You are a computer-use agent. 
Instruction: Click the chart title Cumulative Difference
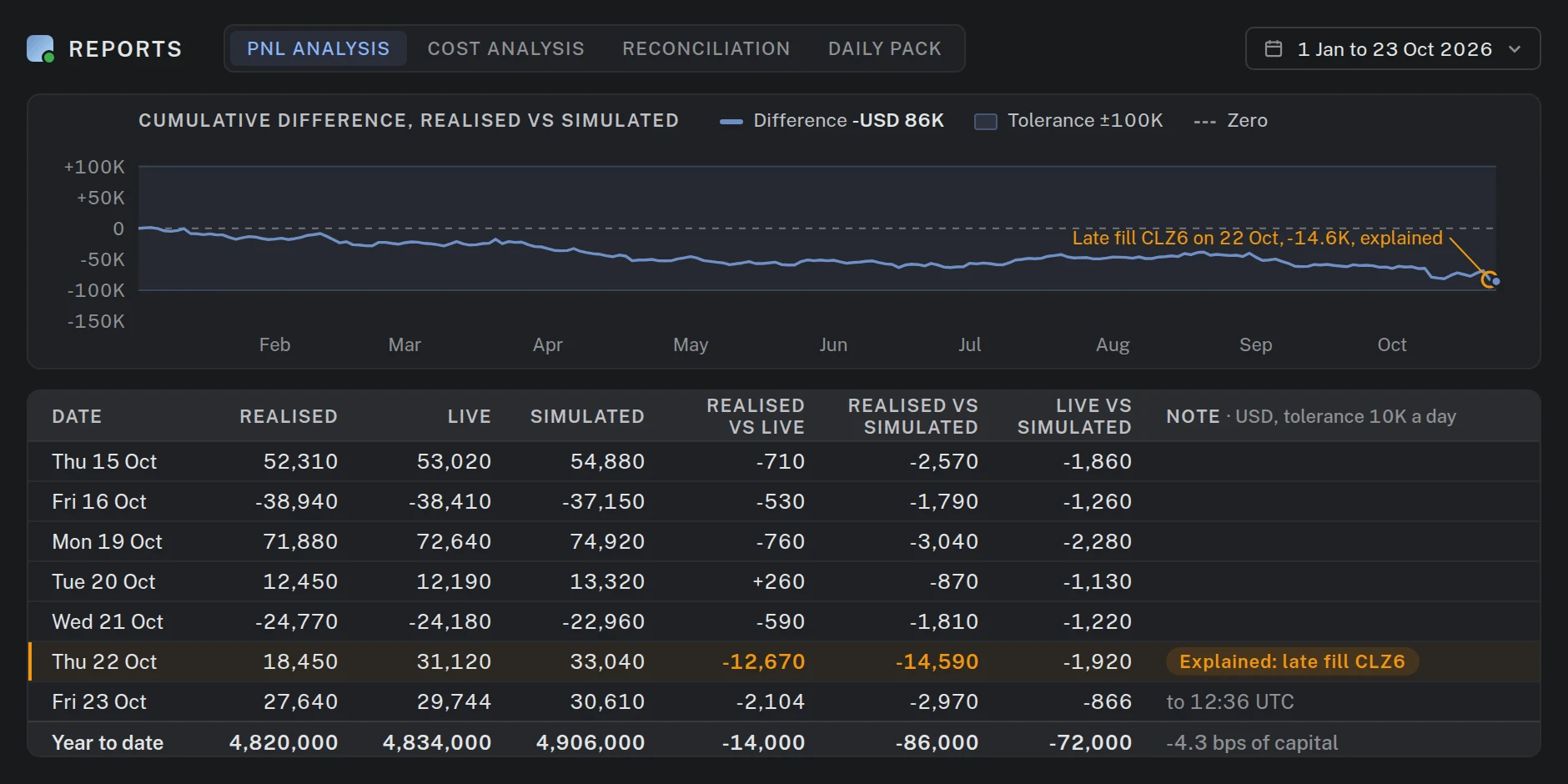tap(409, 120)
